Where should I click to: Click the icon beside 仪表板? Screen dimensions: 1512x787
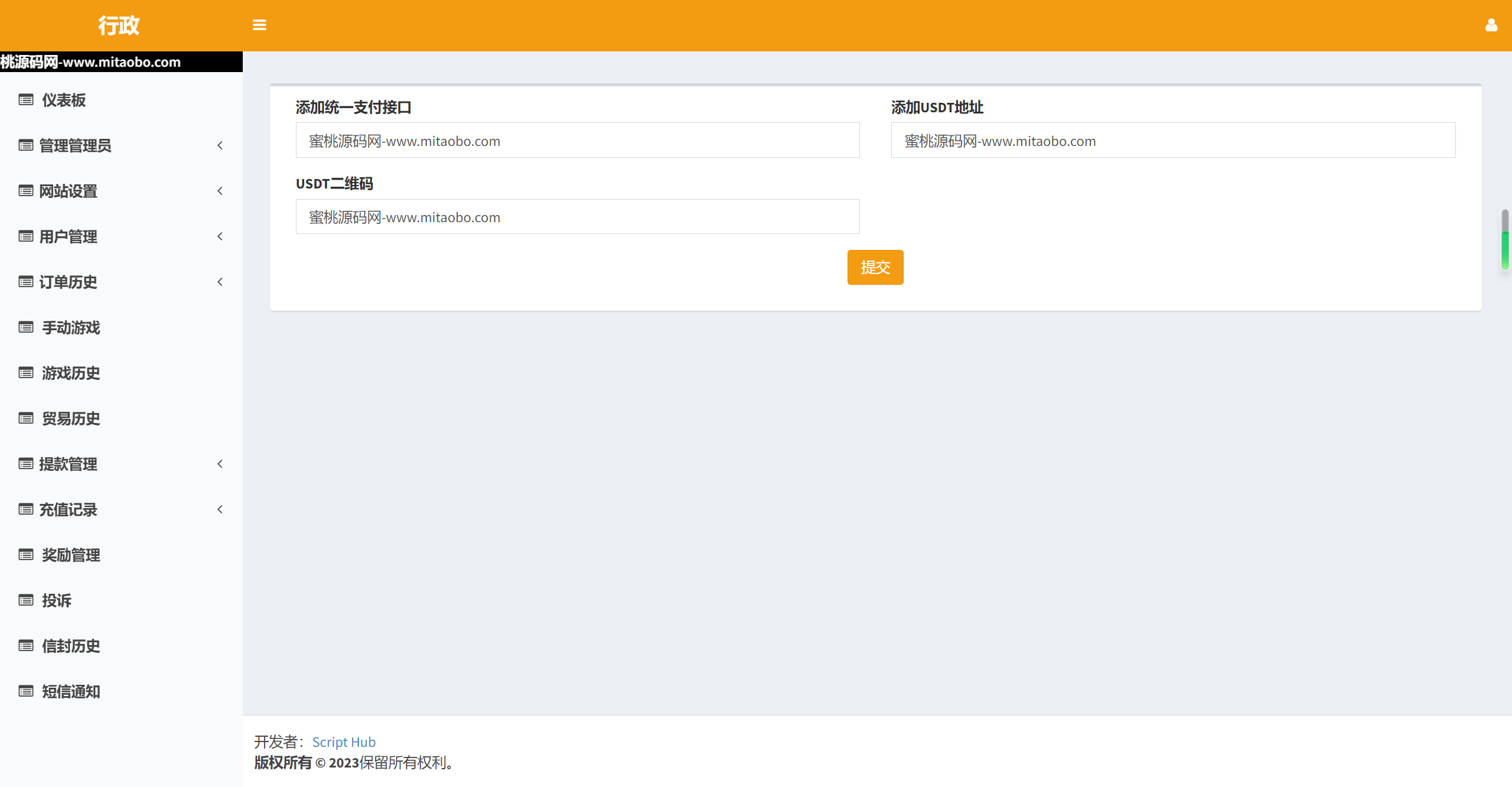[26, 100]
